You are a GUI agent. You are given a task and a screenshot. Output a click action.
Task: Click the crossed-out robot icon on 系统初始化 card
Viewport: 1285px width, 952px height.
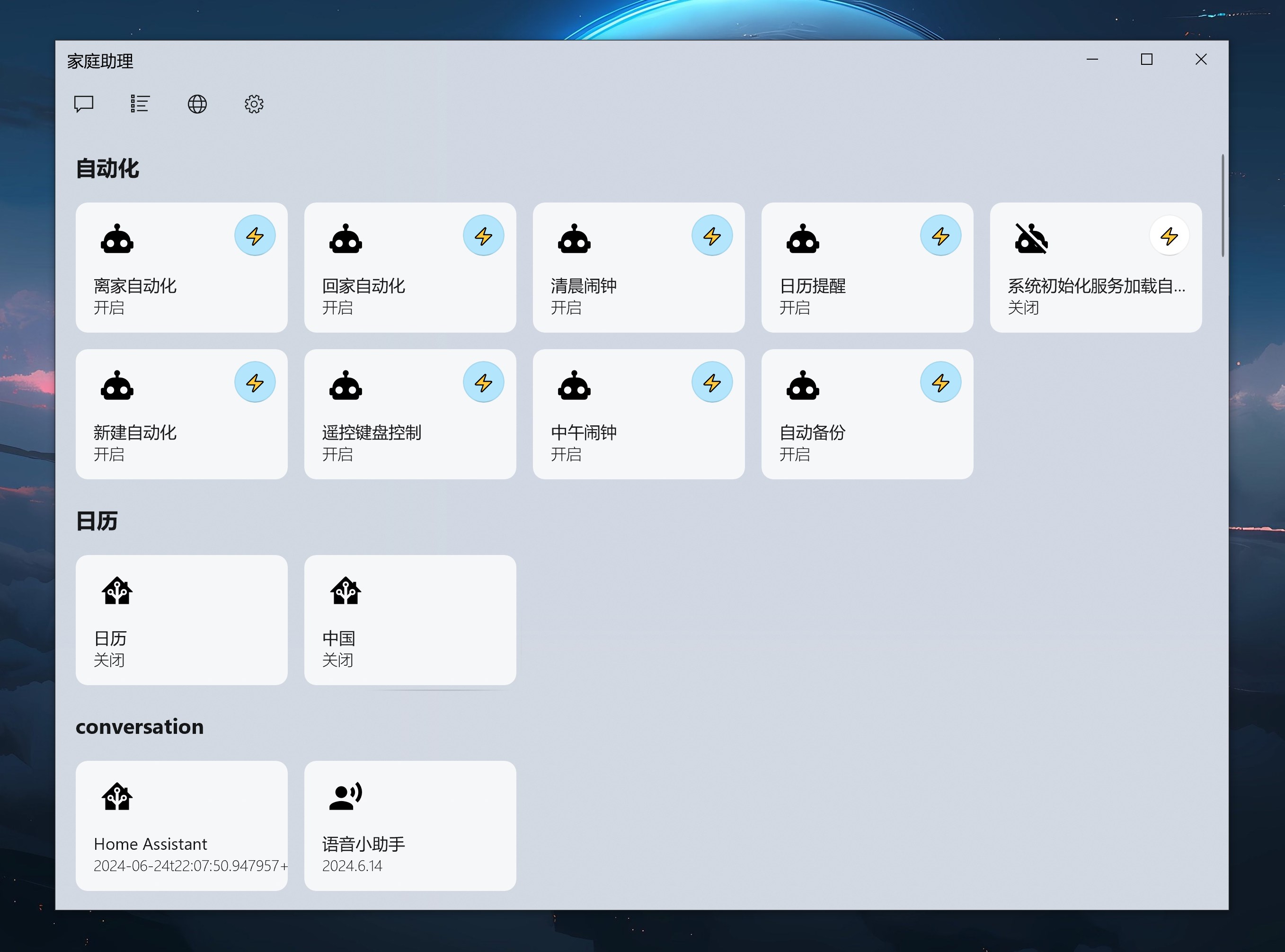(x=1031, y=239)
